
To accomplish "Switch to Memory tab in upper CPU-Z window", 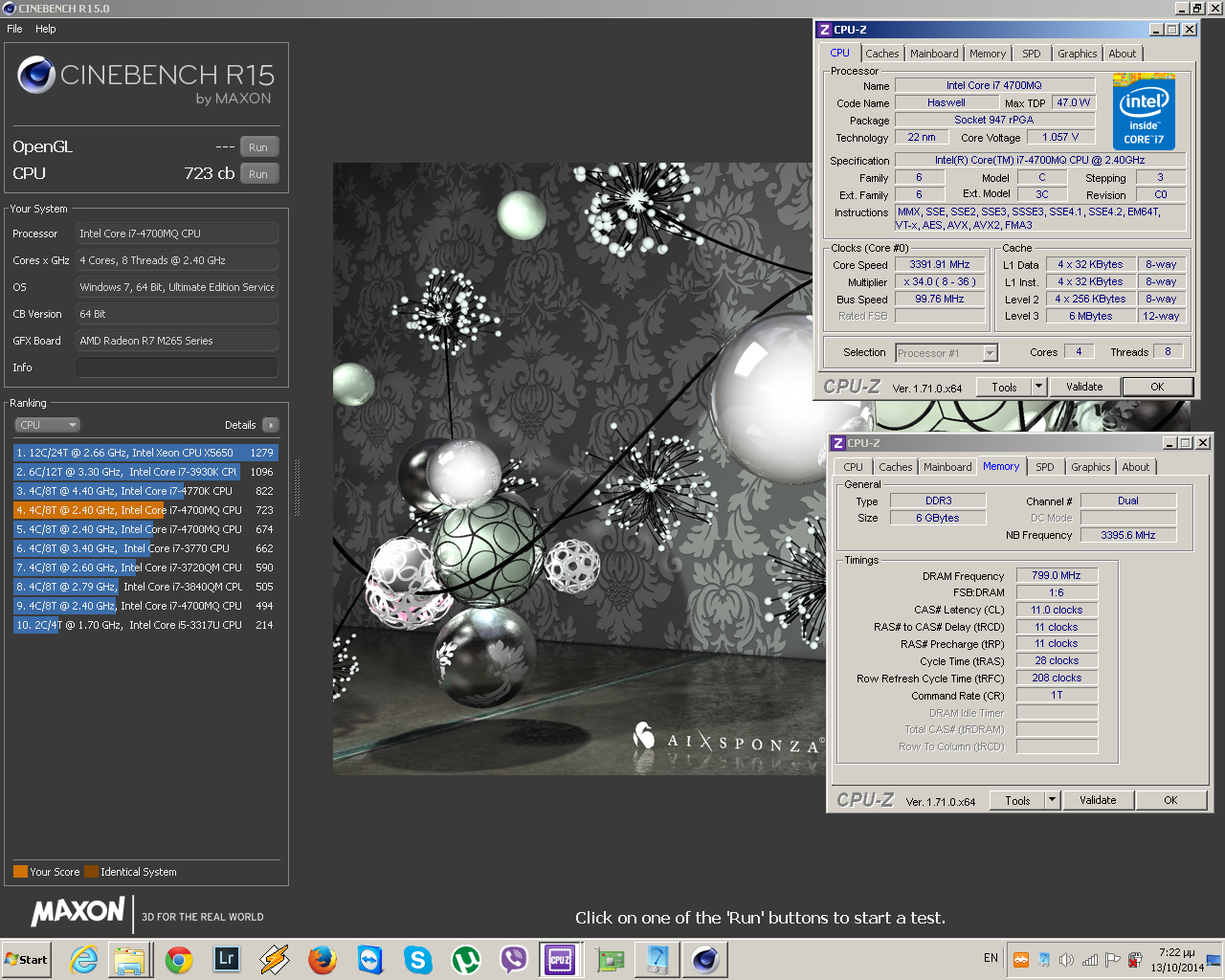I will pyautogui.click(x=988, y=54).
